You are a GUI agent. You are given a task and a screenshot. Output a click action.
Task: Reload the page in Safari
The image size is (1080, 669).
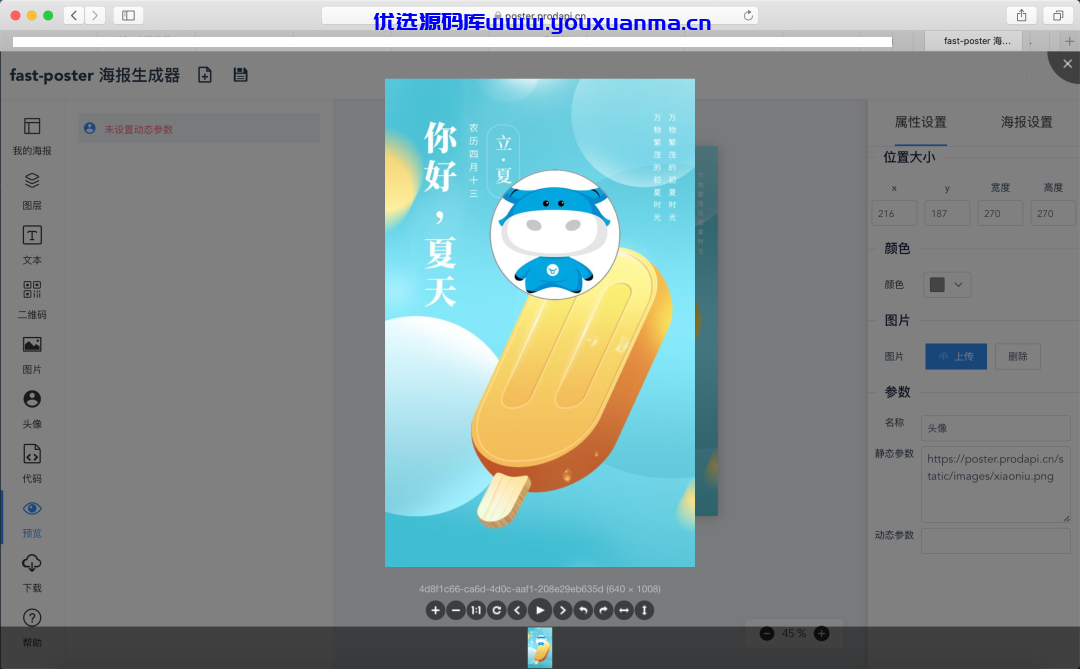(x=748, y=15)
